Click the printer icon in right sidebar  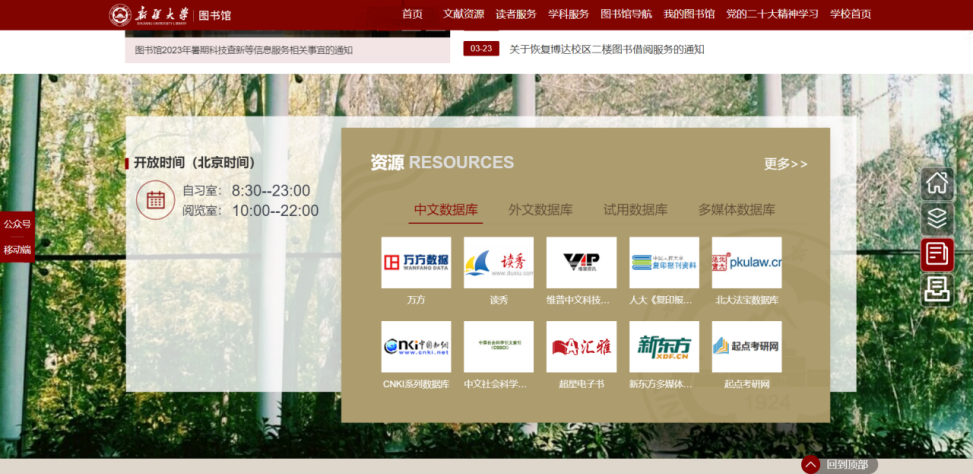937,290
